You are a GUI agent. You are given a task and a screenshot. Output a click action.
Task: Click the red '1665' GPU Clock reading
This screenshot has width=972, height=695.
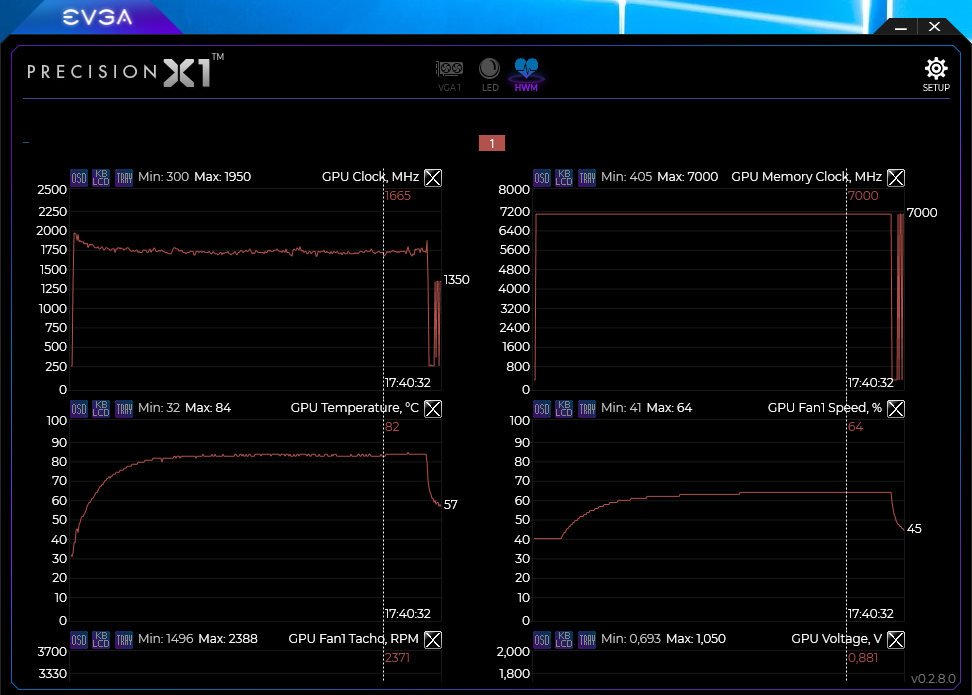click(x=398, y=196)
